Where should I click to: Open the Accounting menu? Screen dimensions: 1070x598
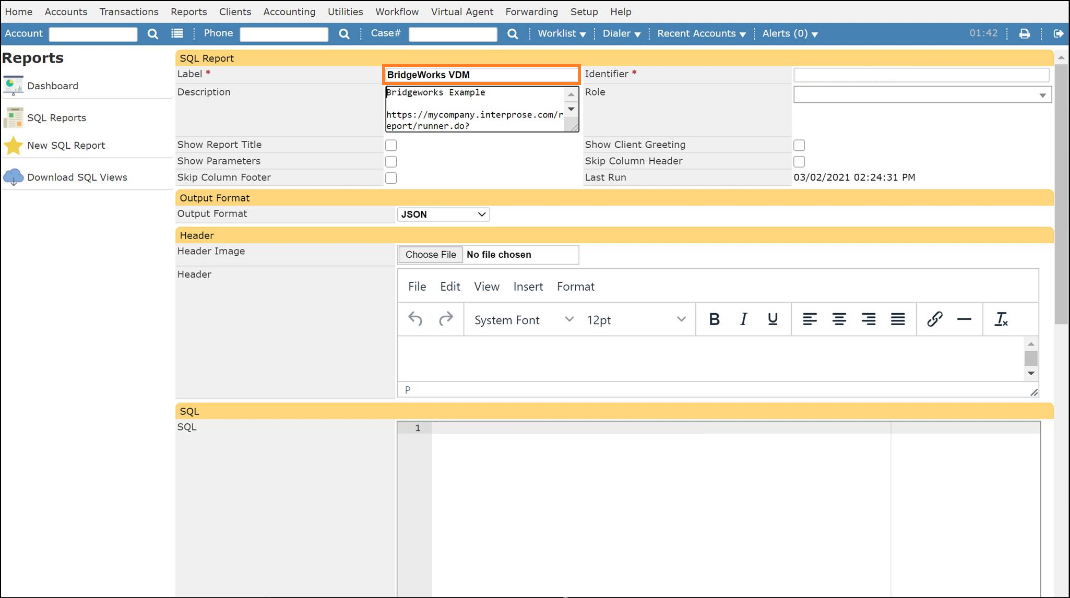(289, 12)
